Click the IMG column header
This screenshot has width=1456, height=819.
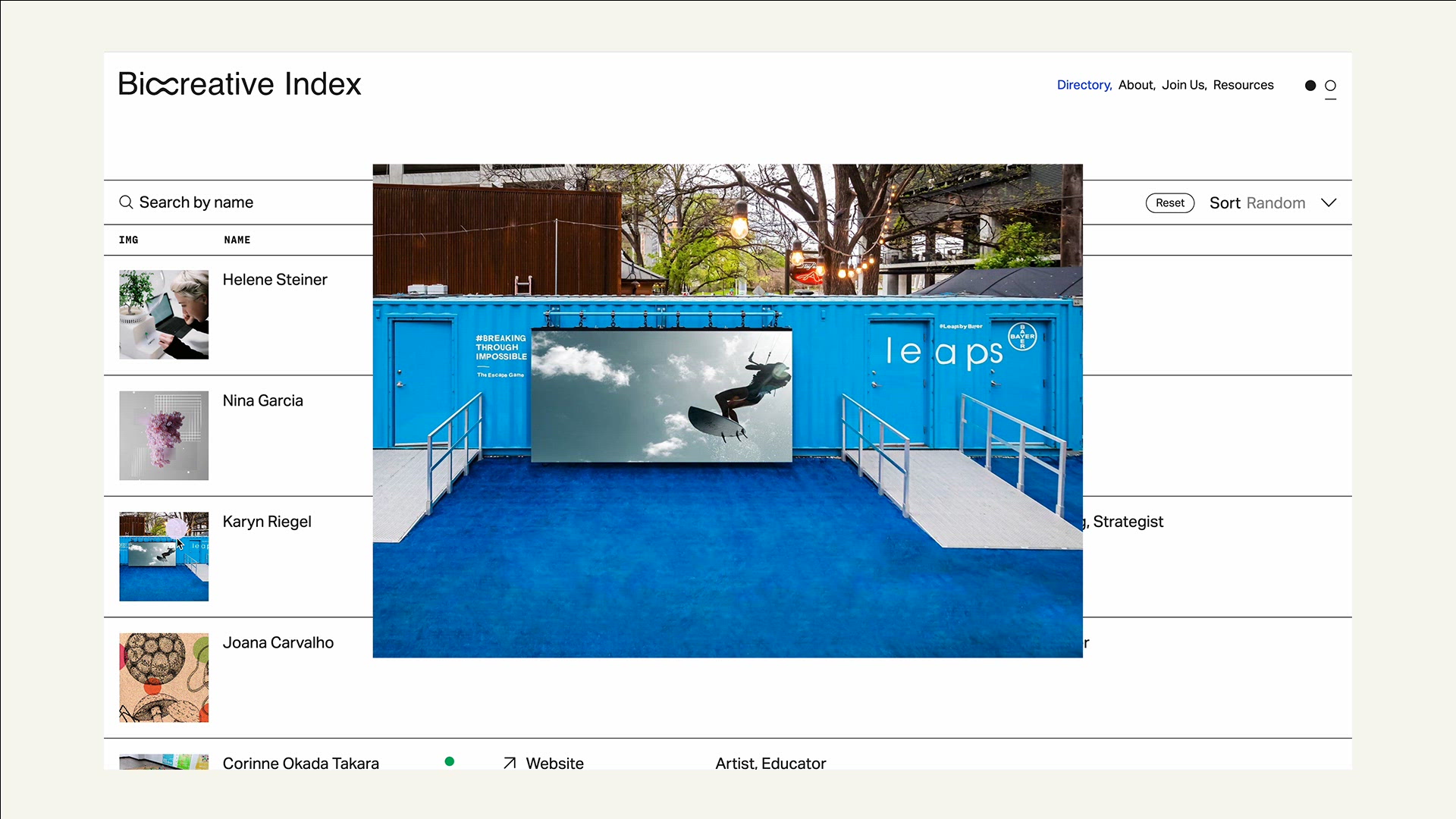[129, 240]
